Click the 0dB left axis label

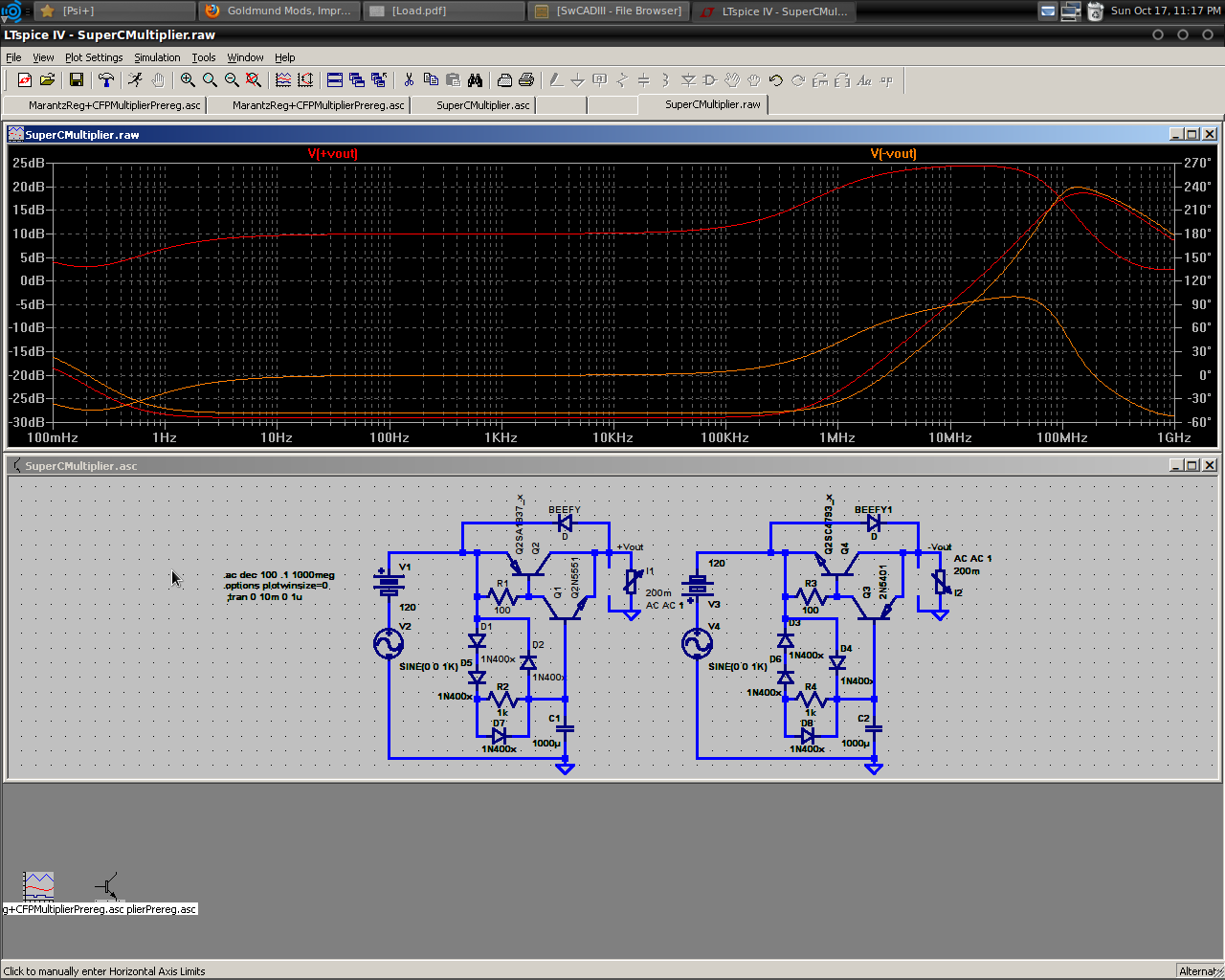point(32,280)
